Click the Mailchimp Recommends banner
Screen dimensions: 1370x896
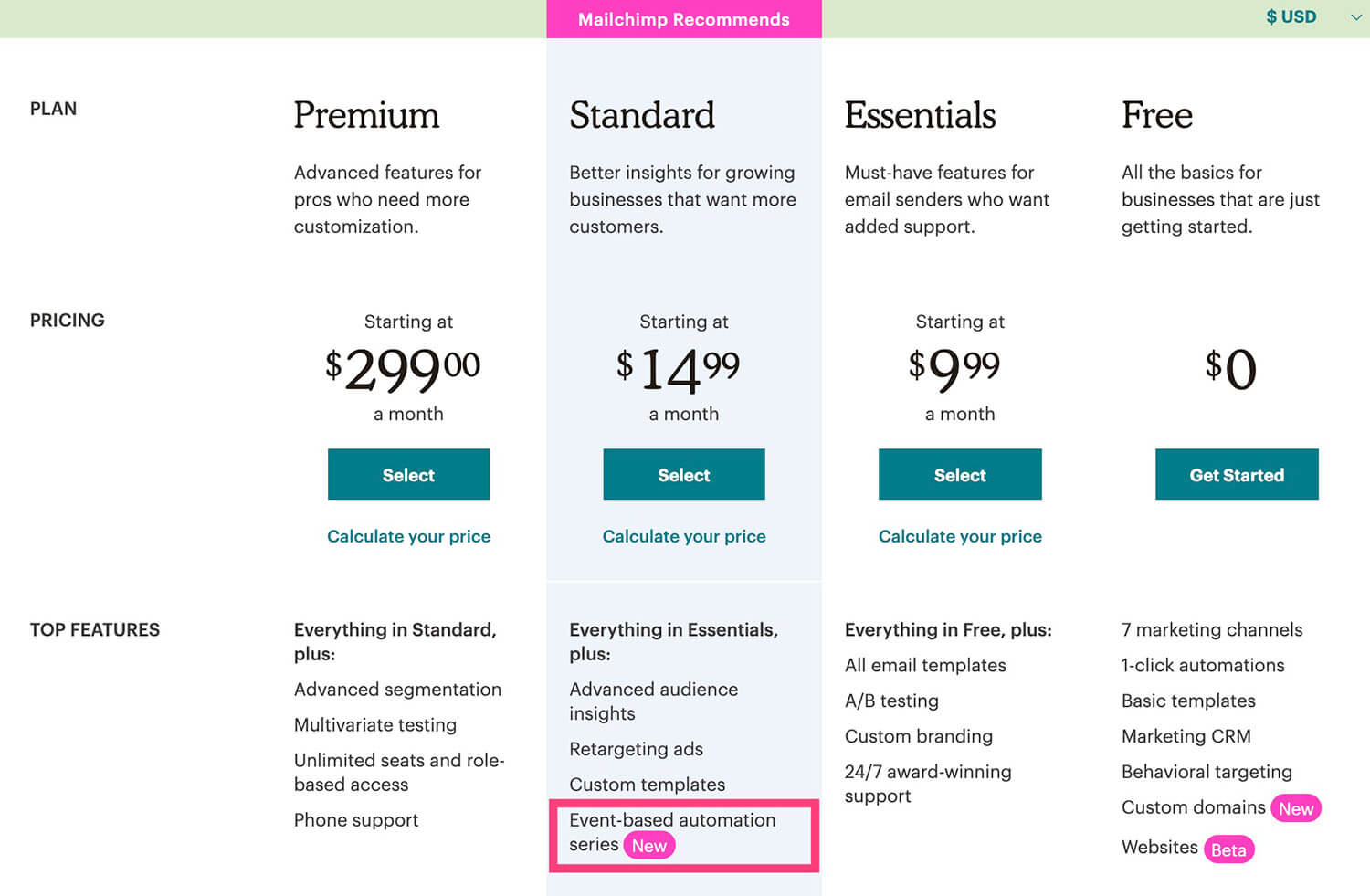[684, 19]
